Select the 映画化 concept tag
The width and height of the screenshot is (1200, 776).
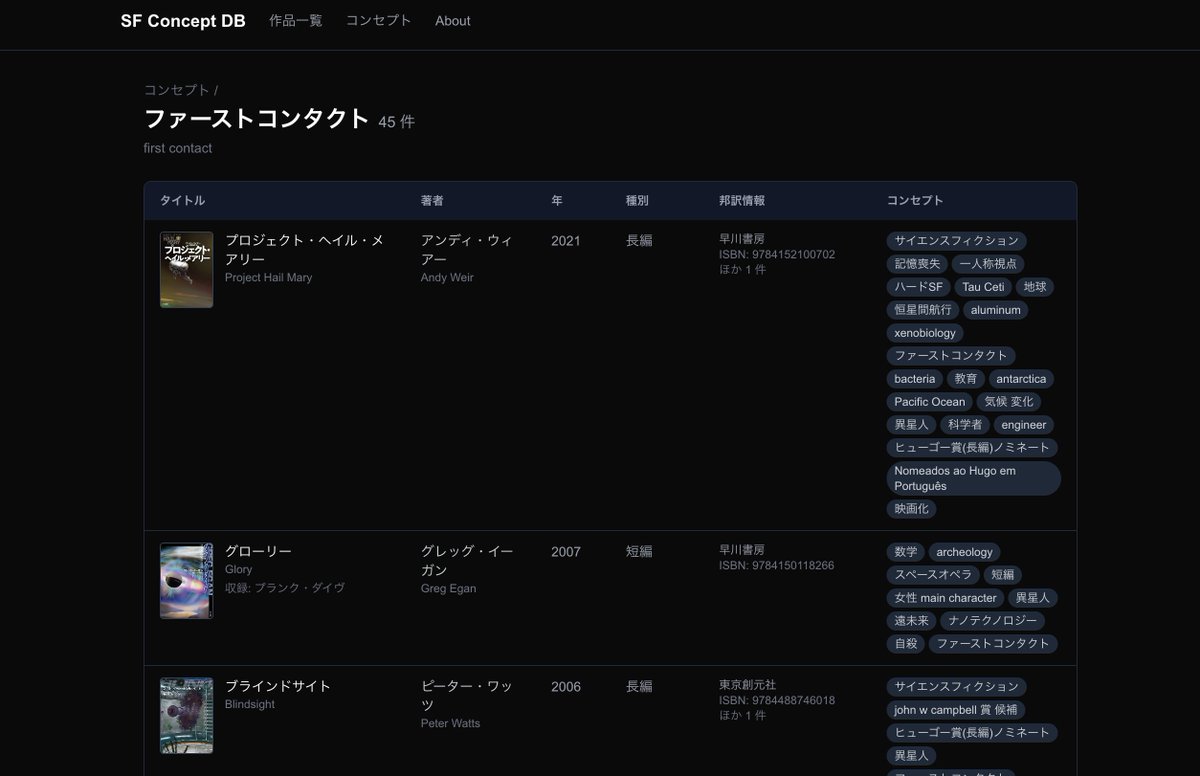tap(912, 509)
